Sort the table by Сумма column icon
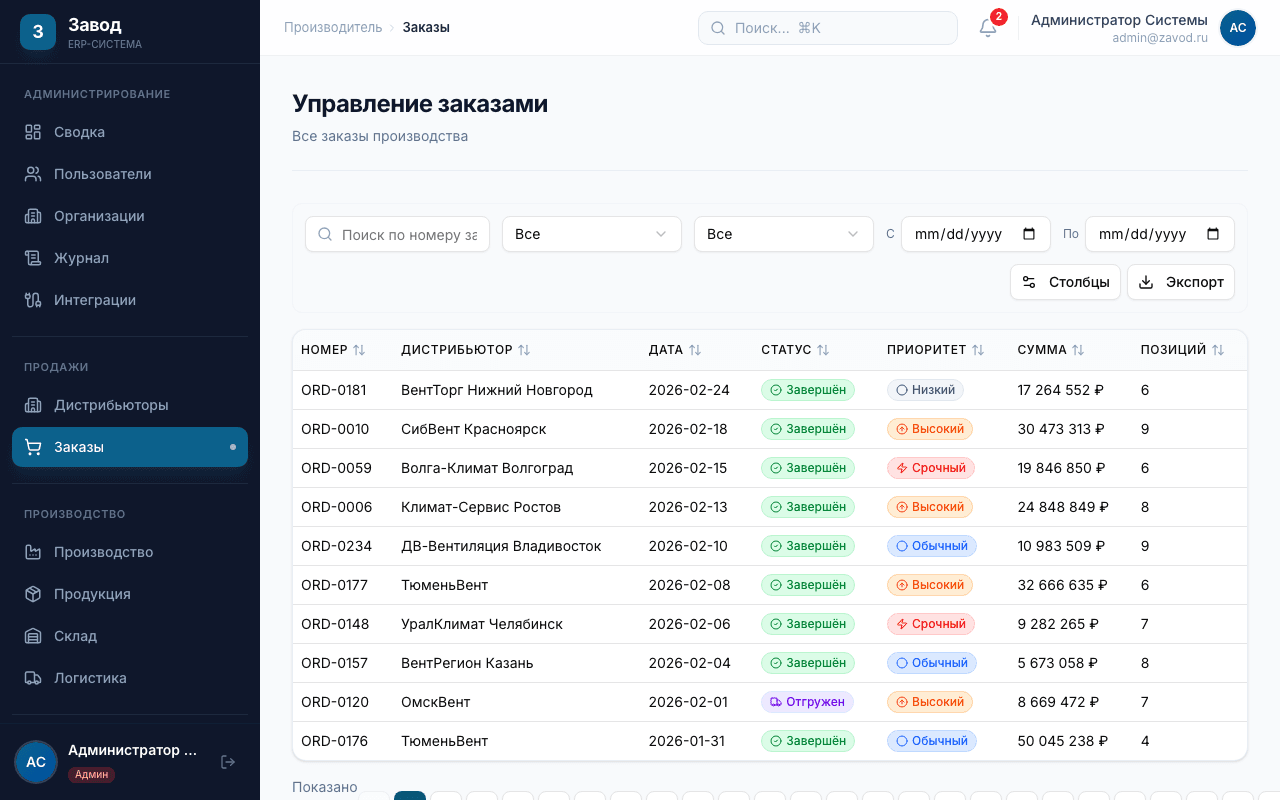The width and height of the screenshot is (1280, 800). tap(1078, 350)
